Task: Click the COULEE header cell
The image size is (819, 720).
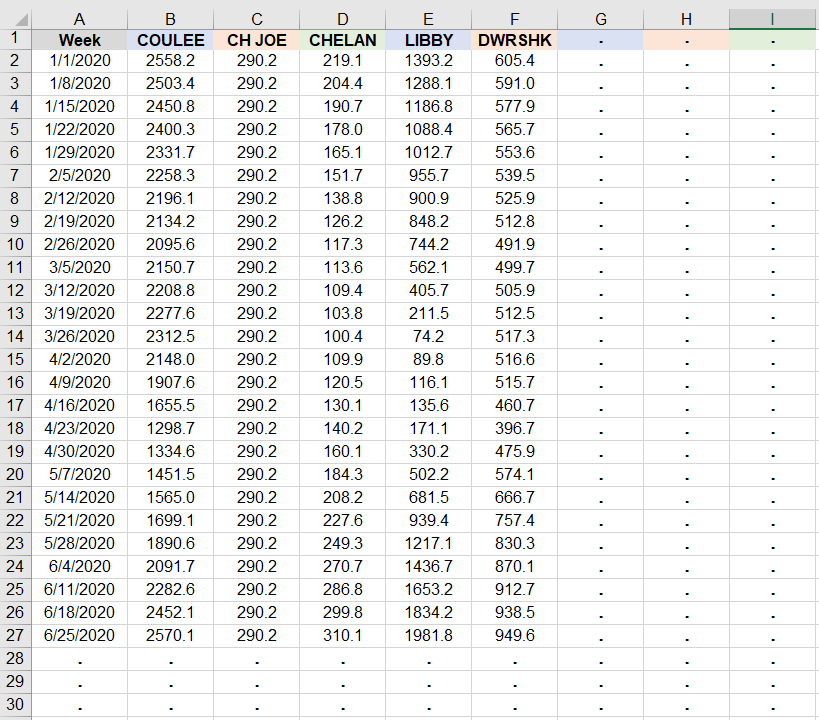Action: coord(171,40)
